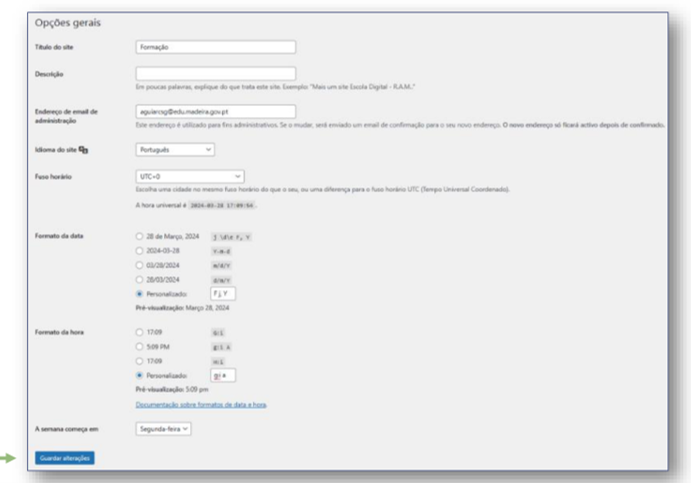Click the custom date format text box
Screen dimensions: 691x483
(223, 294)
